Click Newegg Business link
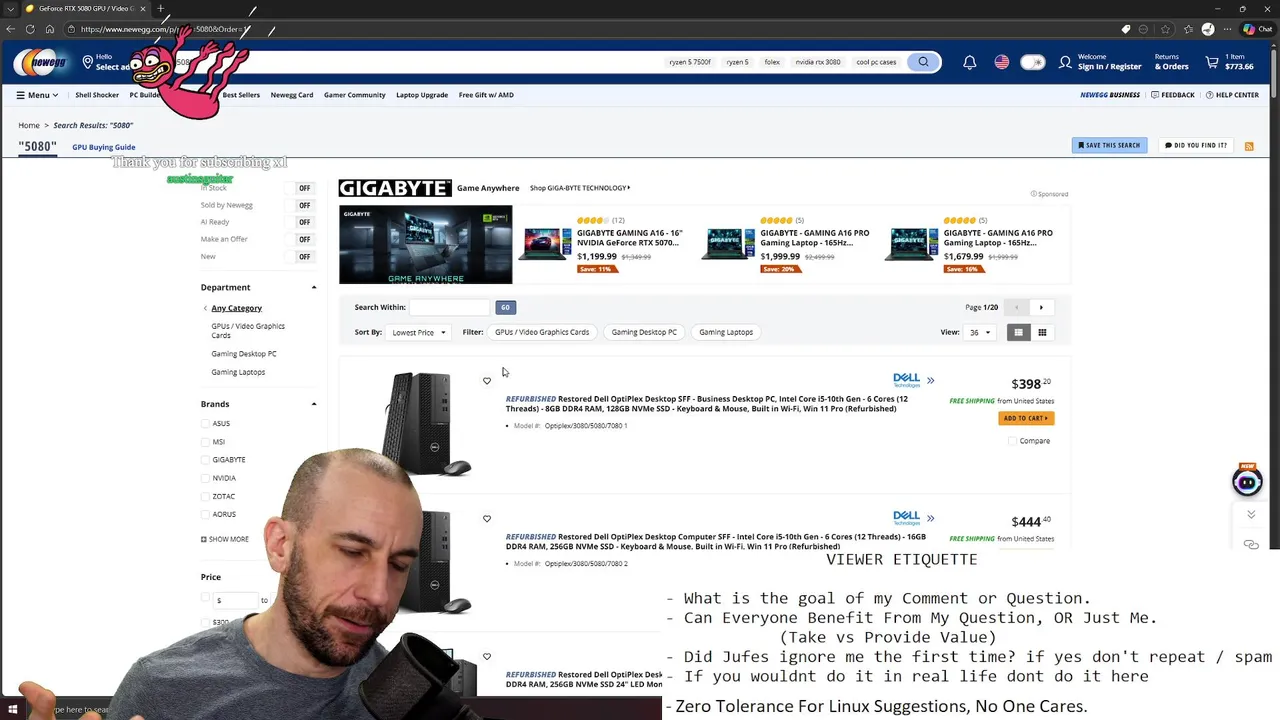Viewport: 1280px width, 720px height. tap(1110, 95)
